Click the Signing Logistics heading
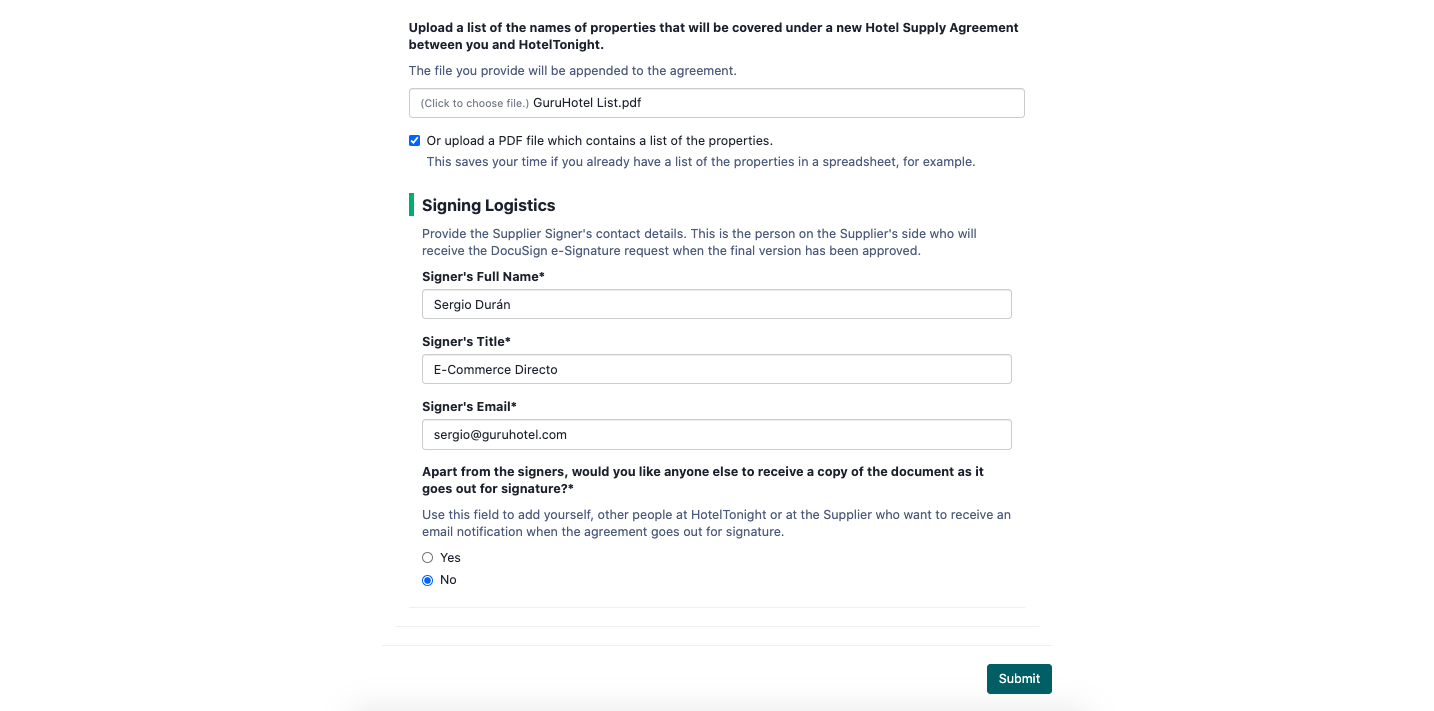This screenshot has width=1434, height=711. pyautogui.click(x=488, y=205)
